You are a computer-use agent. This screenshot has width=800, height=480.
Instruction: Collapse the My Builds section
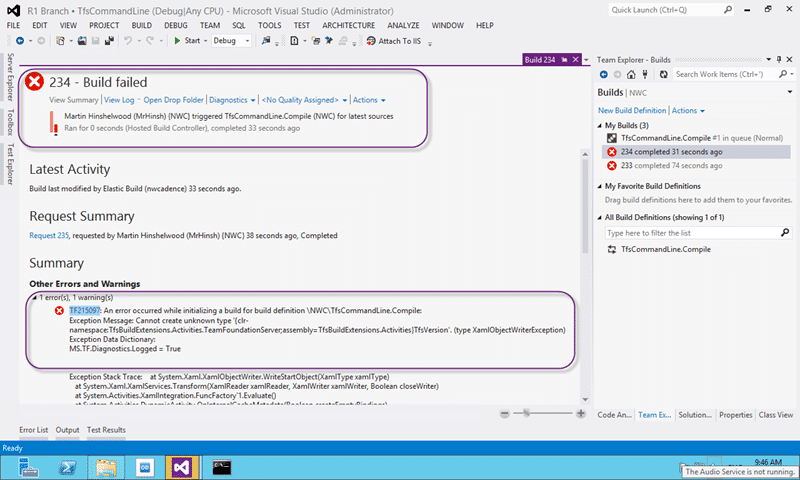click(x=599, y=125)
